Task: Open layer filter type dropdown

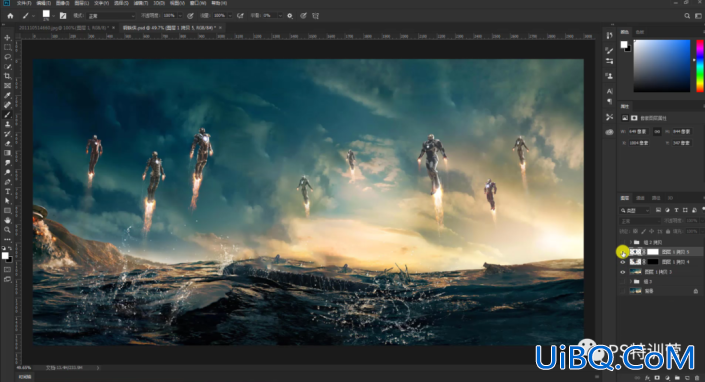Action: 635,210
